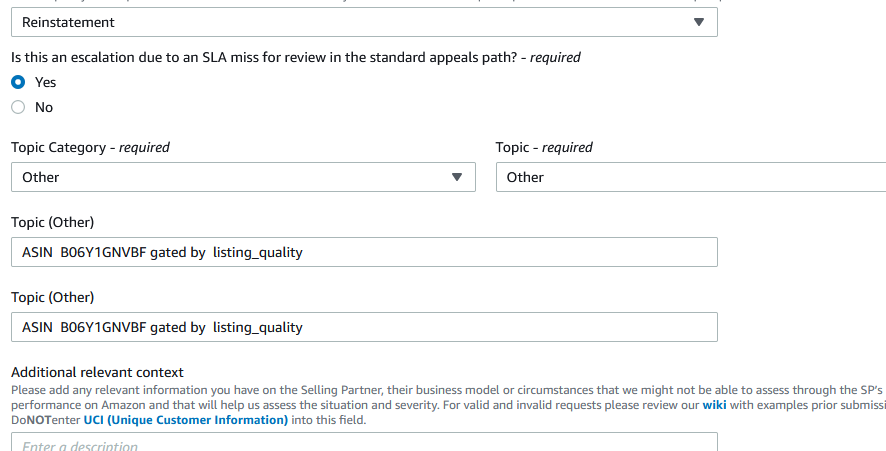The height and width of the screenshot is (451, 886).
Task: Click the first "Topic (Other)" field label
Action: (53, 222)
